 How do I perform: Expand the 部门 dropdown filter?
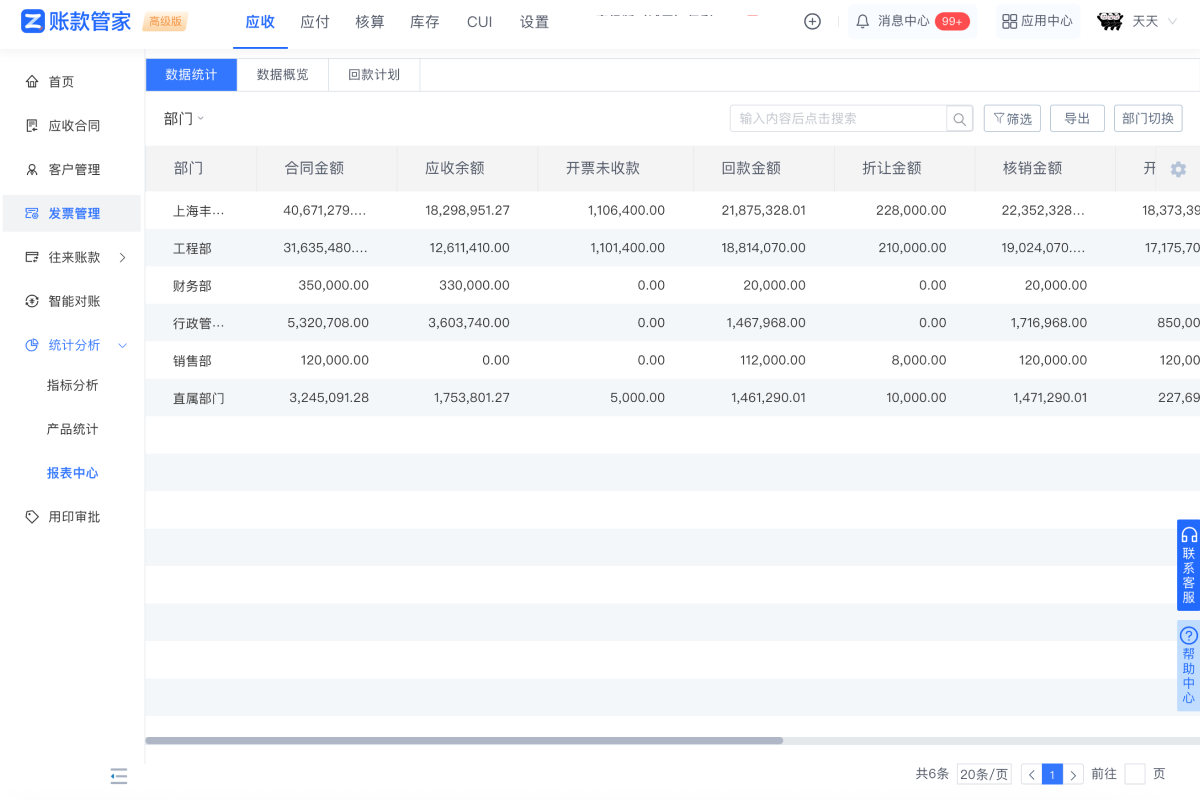click(x=184, y=119)
